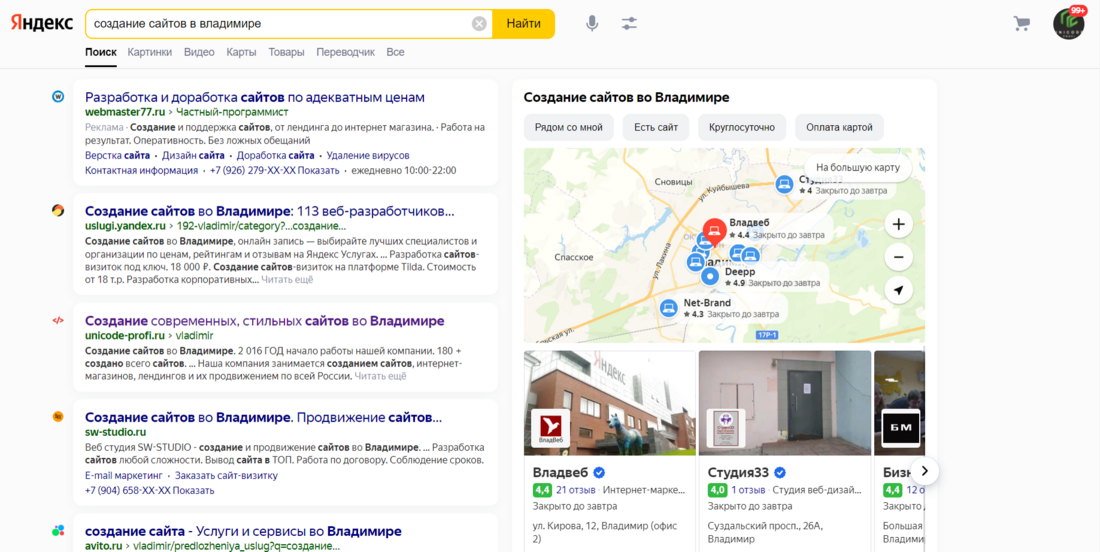Click into the search input field
Image resolution: width=1100 pixels, height=552 pixels.
pos(281,24)
